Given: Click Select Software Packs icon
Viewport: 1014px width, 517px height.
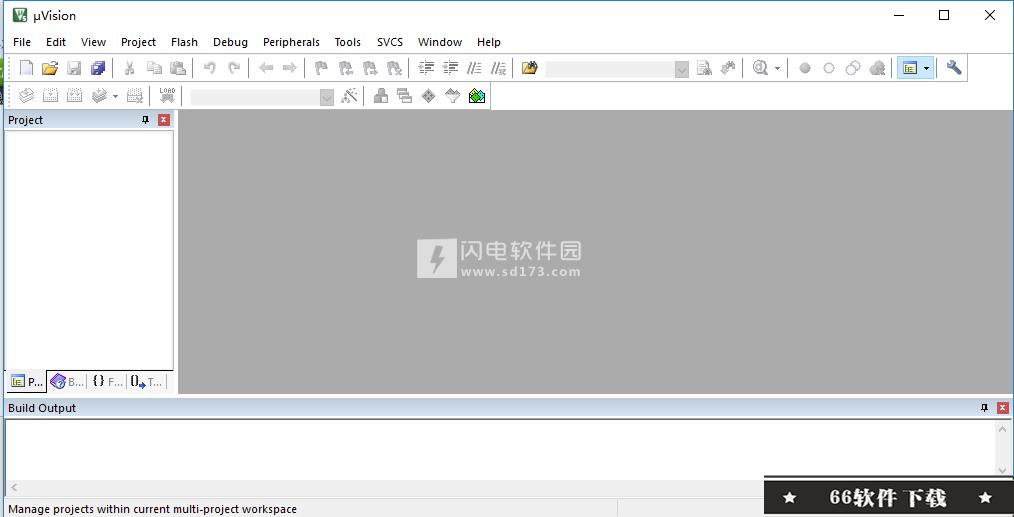Looking at the screenshot, I should point(453,96).
